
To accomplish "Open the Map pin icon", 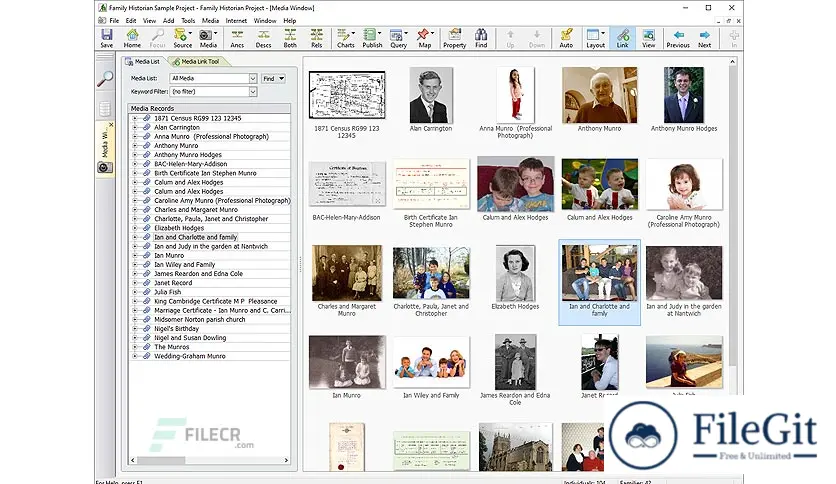I will tap(425, 38).
